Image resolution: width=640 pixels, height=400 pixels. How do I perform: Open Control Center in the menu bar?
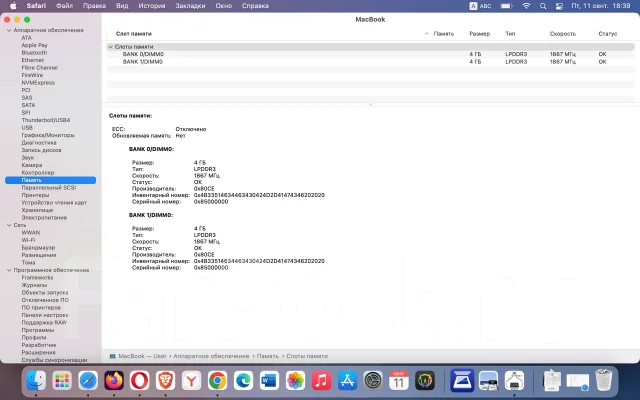(x=559, y=6)
